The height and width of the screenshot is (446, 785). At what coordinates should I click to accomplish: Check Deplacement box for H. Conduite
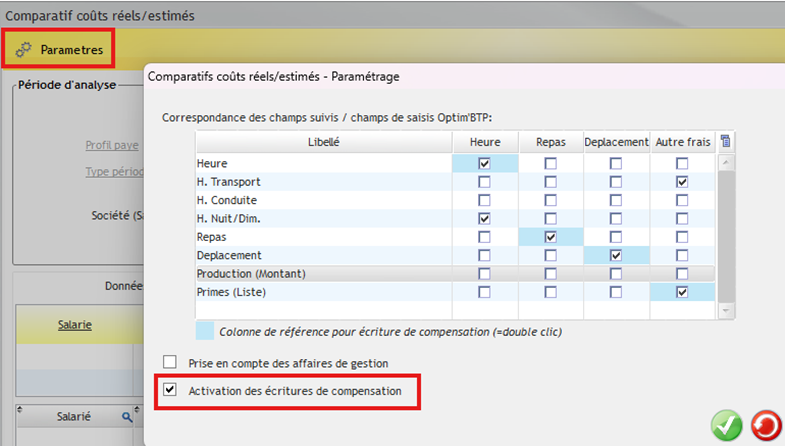[x=616, y=200]
